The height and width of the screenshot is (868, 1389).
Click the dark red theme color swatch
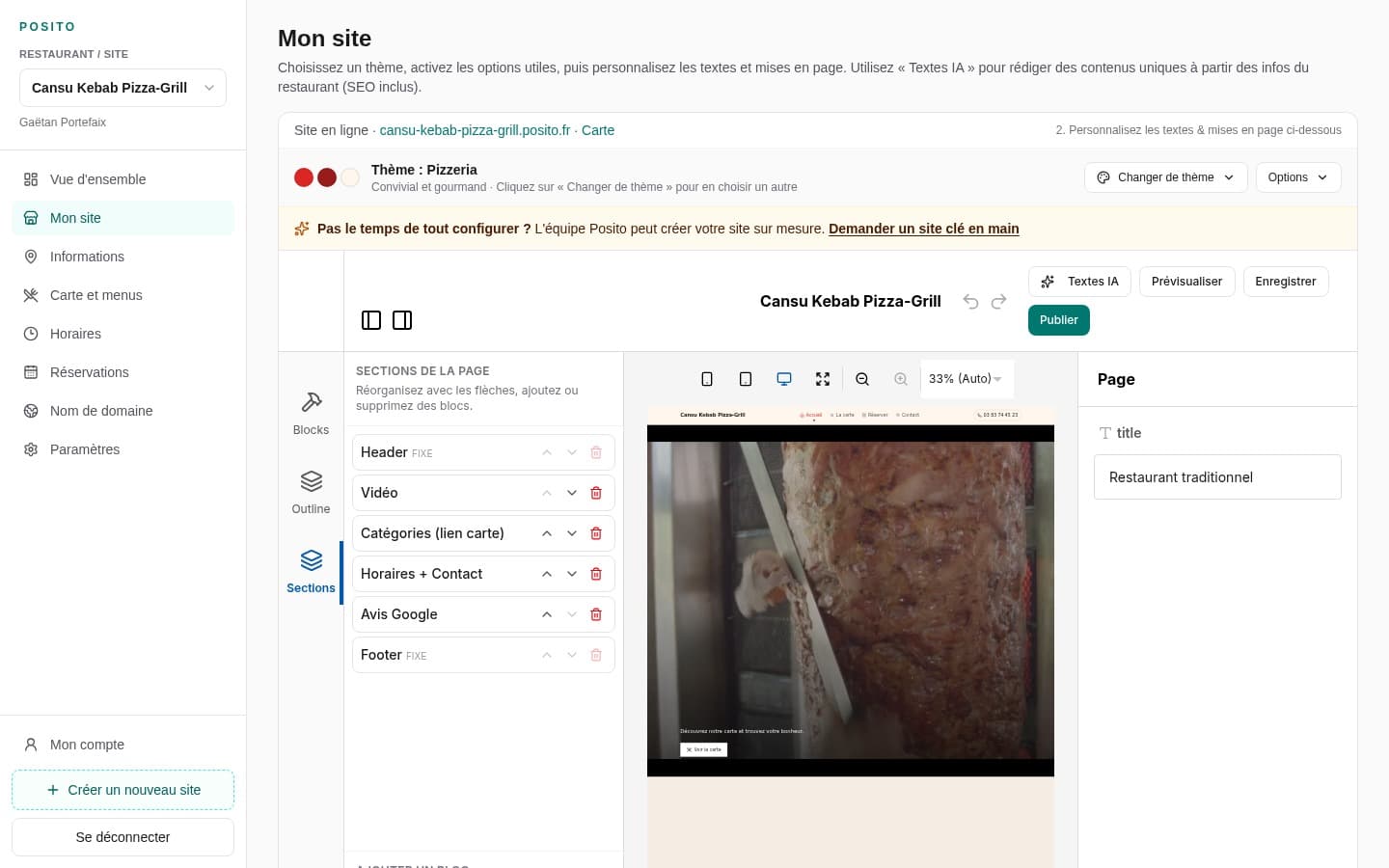coord(327,177)
